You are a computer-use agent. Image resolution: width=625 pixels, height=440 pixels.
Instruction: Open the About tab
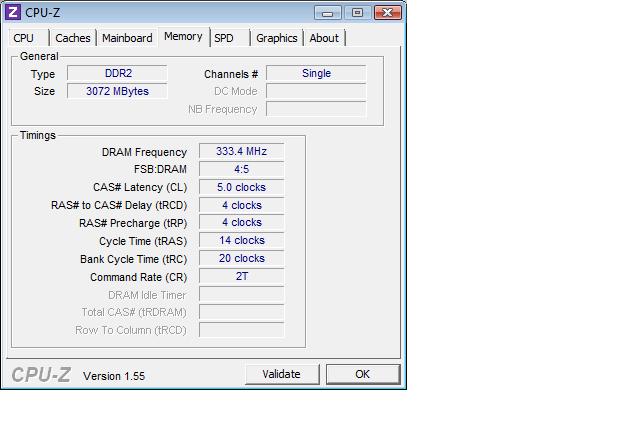pyautogui.click(x=324, y=38)
